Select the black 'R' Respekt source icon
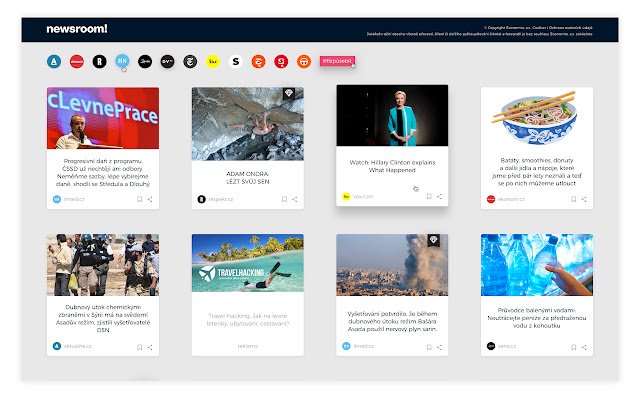The width and height of the screenshot is (640, 400). click(99, 62)
